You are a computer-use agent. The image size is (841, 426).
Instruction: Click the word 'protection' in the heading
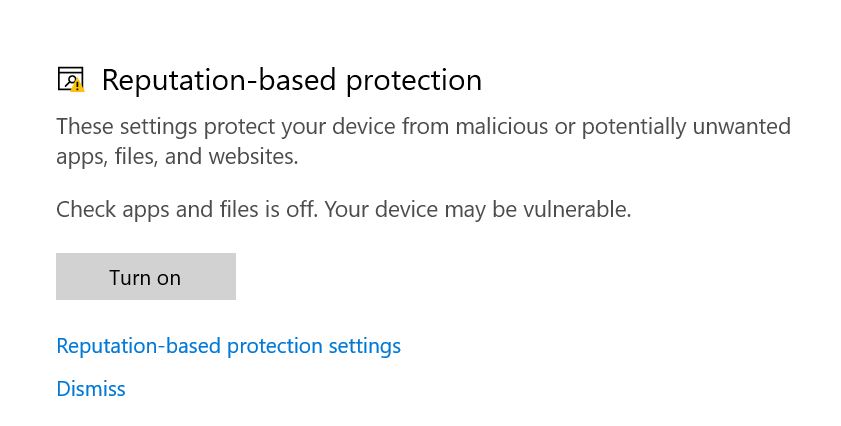[413, 80]
